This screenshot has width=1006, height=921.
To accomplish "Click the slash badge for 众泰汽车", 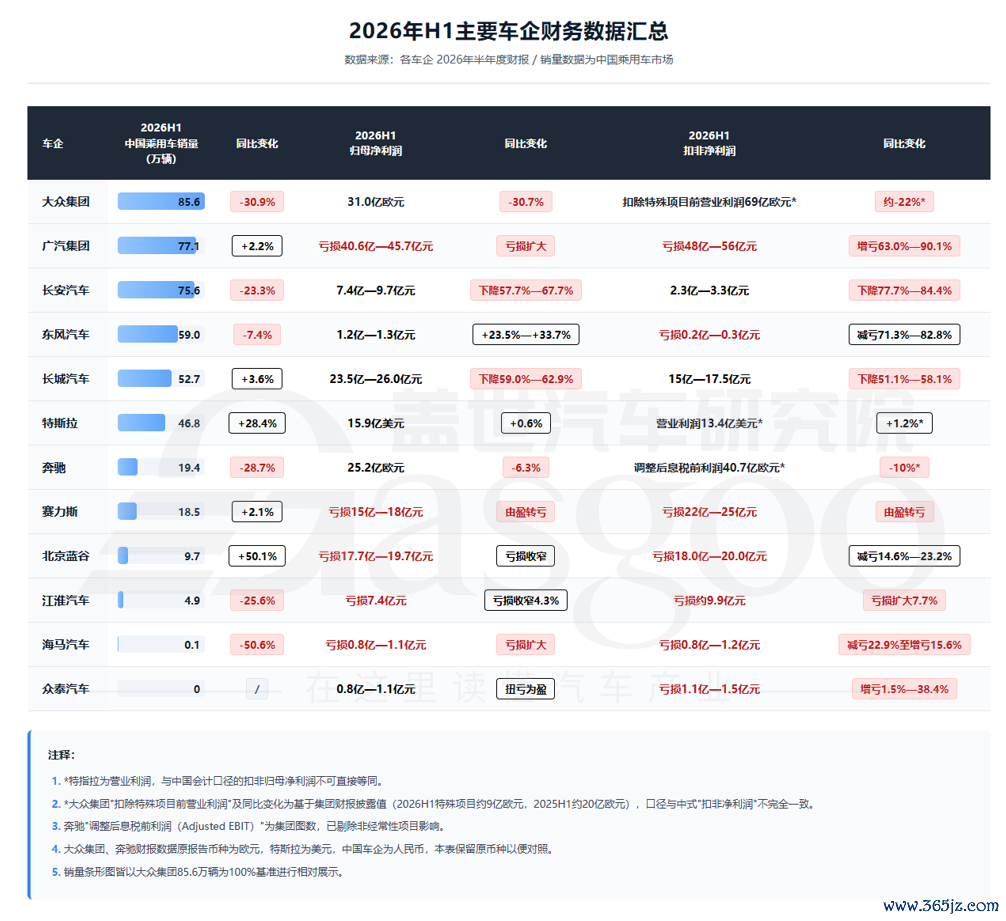I will (257, 689).
